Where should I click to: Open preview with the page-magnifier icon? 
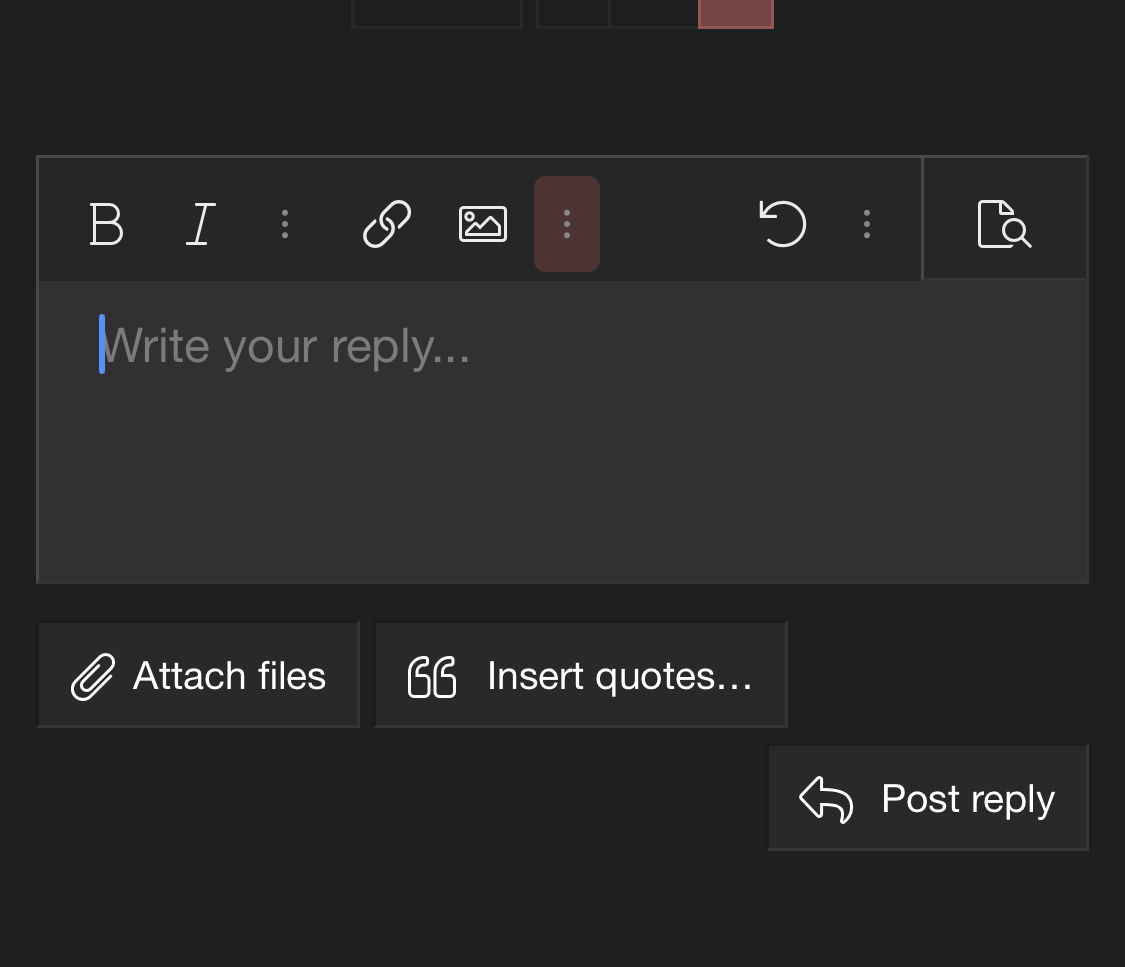pyautogui.click(x=1004, y=224)
